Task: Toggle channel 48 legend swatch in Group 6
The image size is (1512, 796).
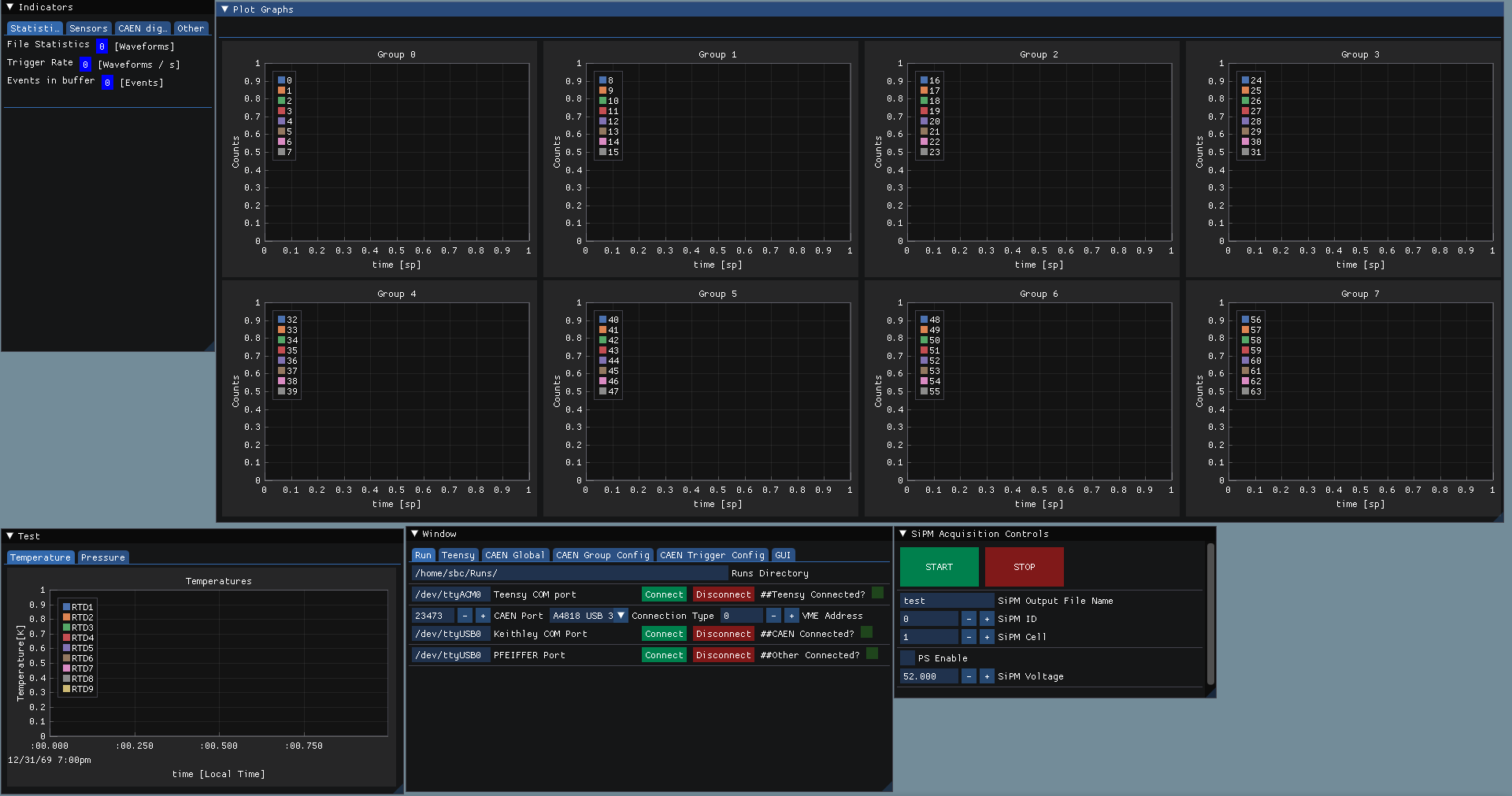Action: (924, 320)
